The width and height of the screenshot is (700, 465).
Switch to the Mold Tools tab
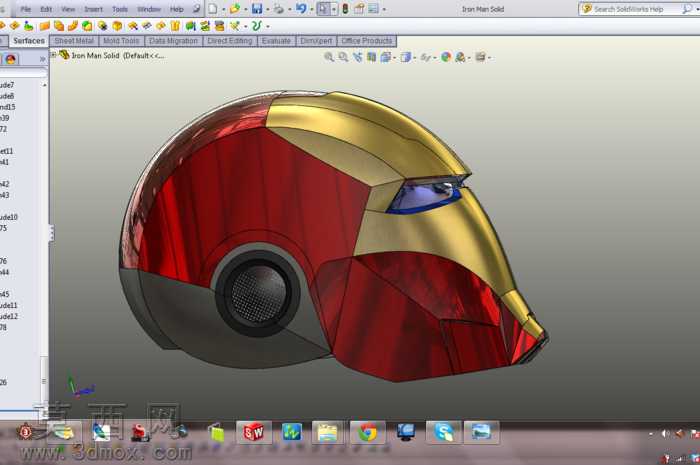[121, 41]
